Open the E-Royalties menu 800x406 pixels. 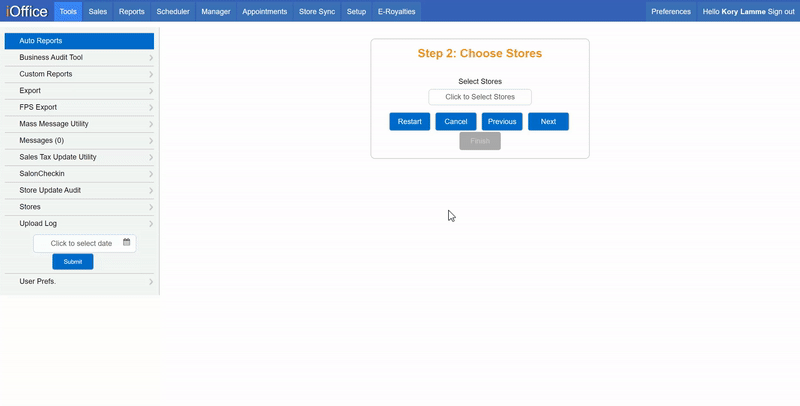coord(396,11)
